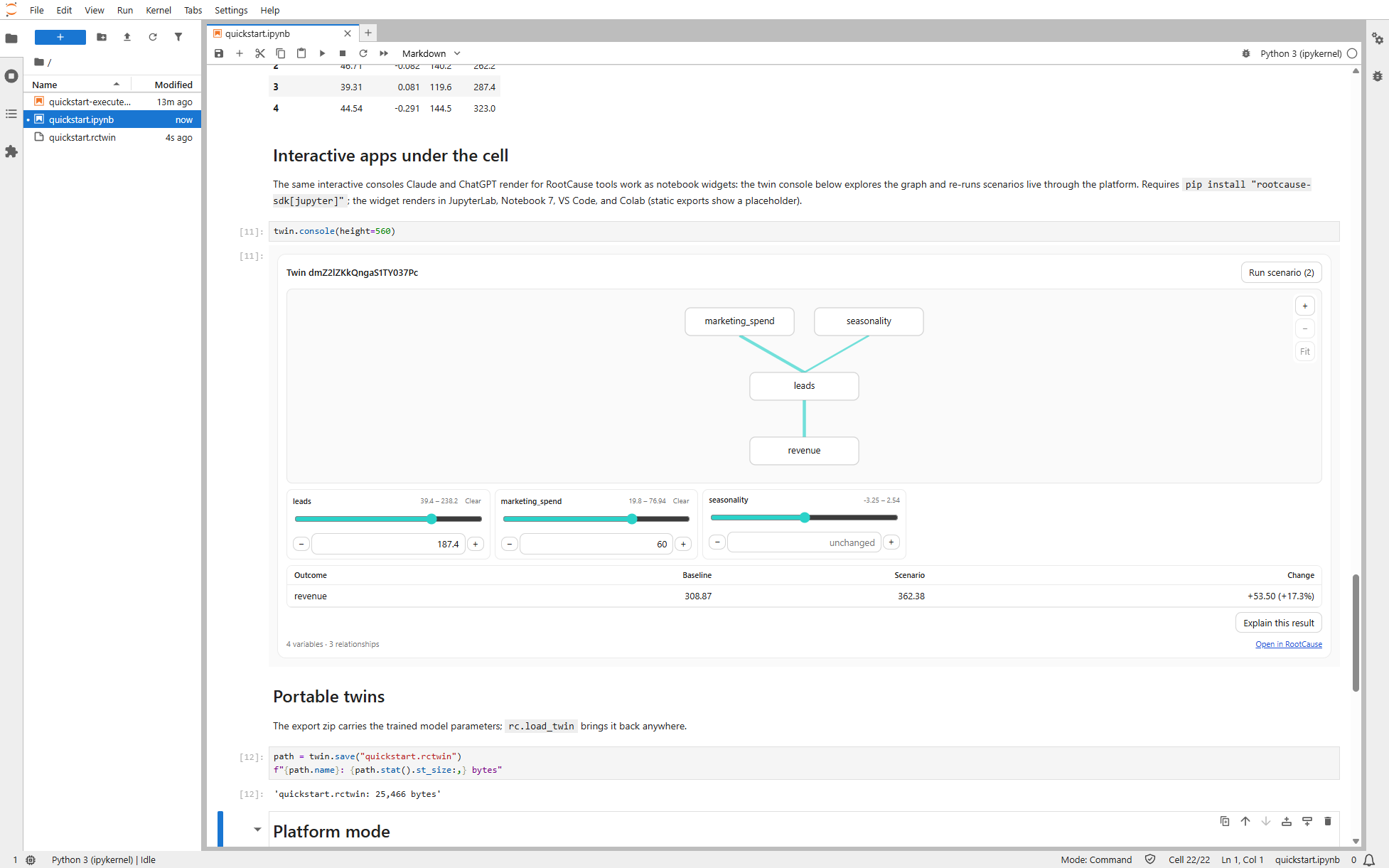Upload files icon in file browser
Image resolution: width=1389 pixels, height=868 pixels.
(x=127, y=37)
